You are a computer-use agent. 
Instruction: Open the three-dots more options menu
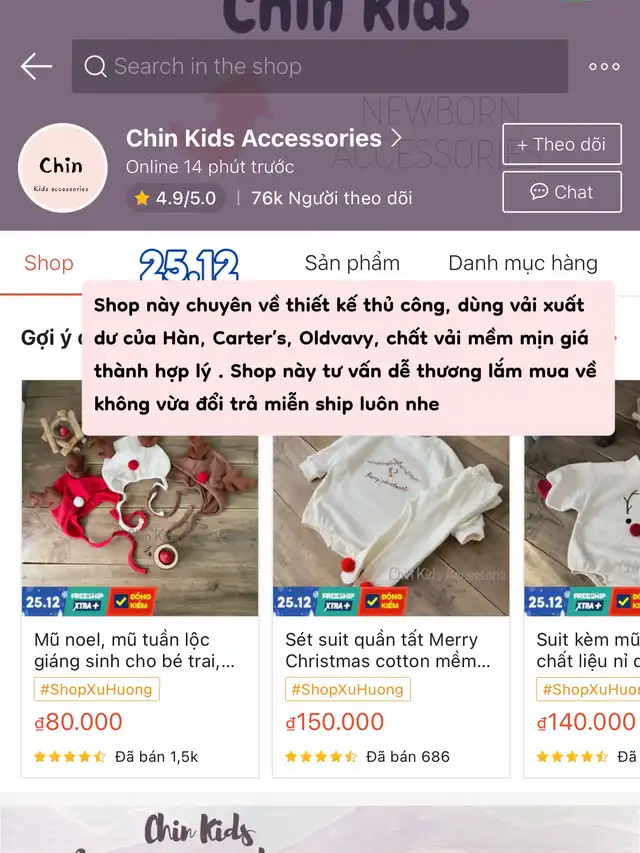[604, 66]
